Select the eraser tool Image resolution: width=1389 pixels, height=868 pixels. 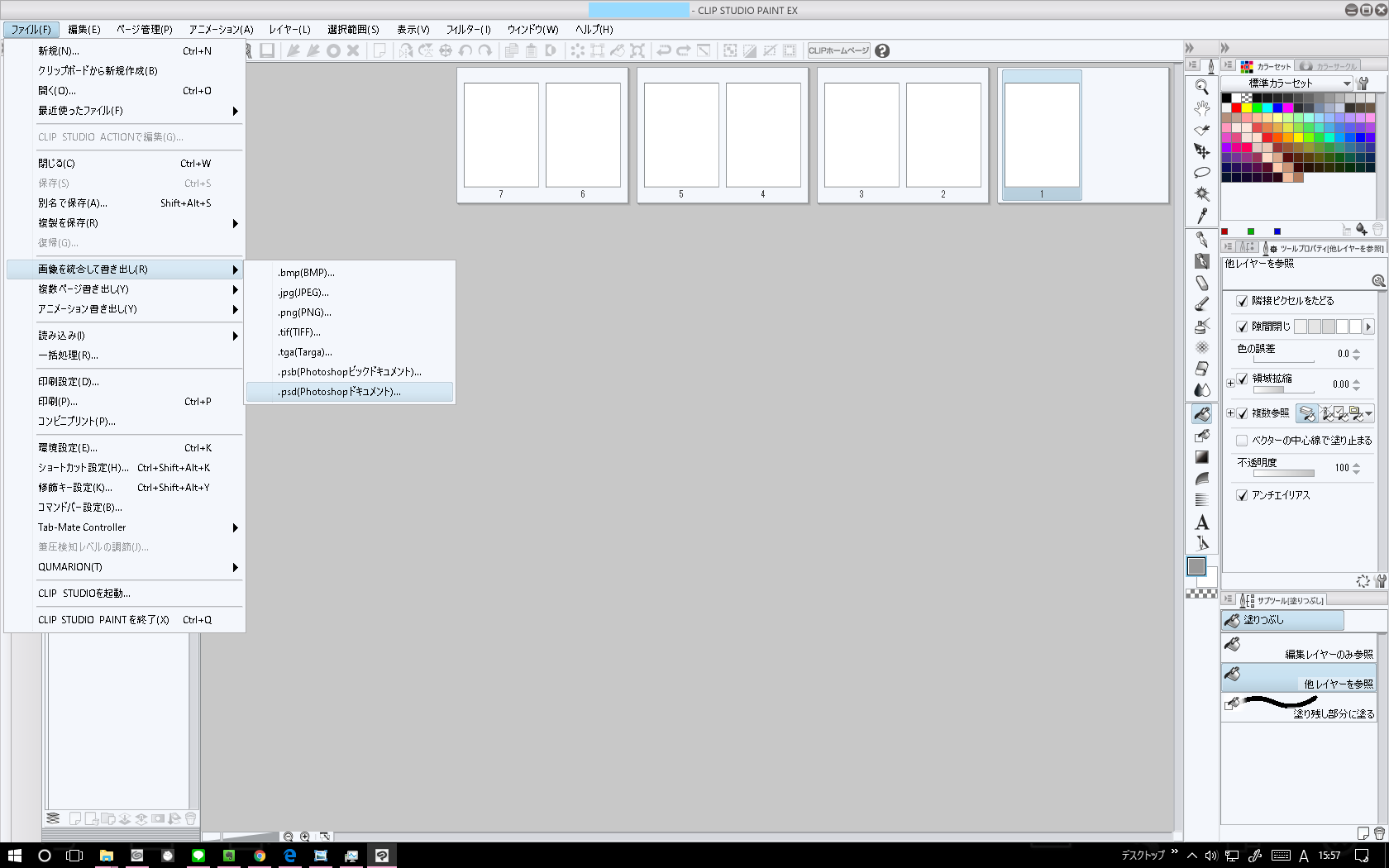pos(1202,369)
